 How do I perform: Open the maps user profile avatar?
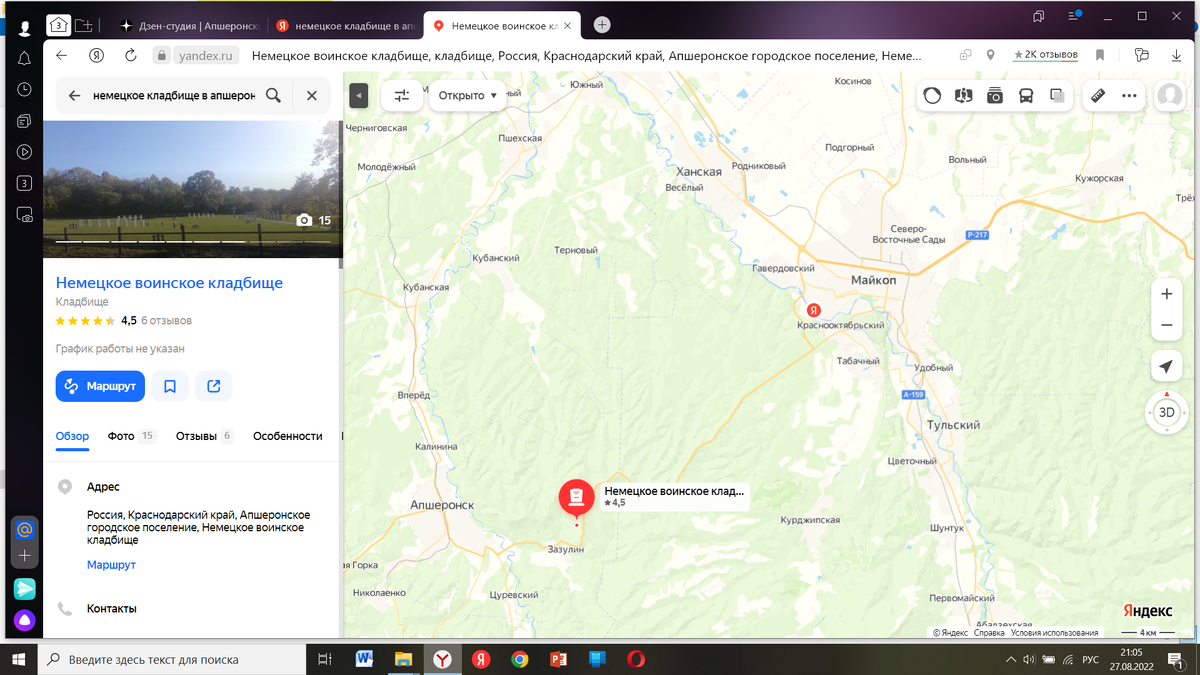(x=1169, y=96)
